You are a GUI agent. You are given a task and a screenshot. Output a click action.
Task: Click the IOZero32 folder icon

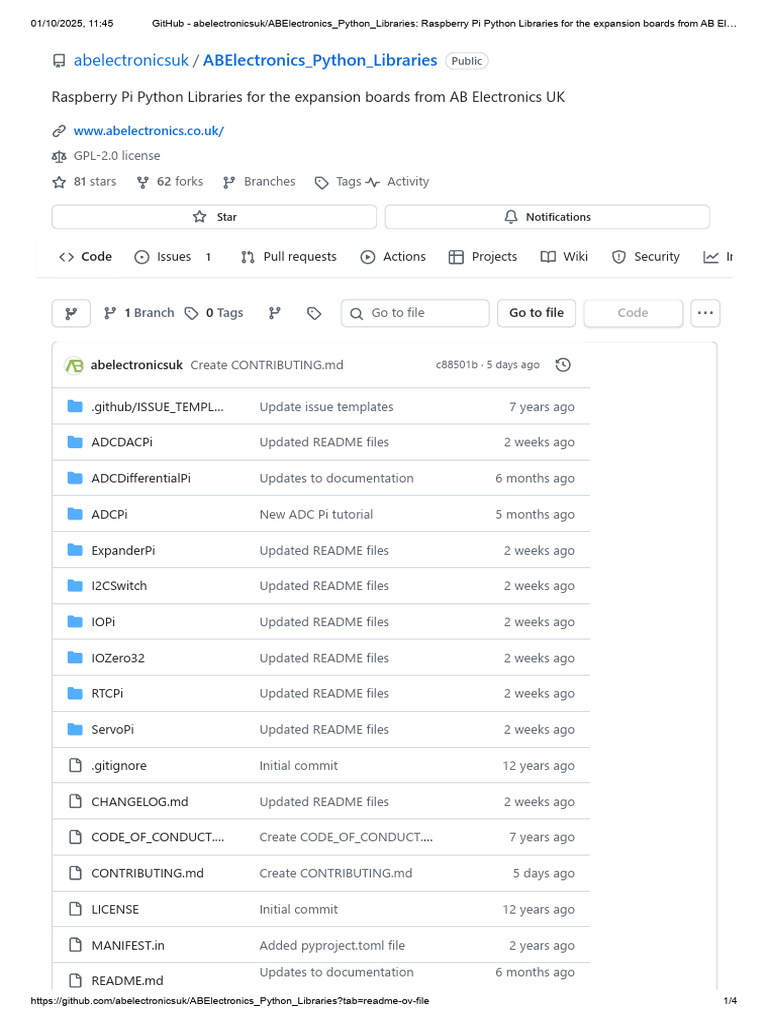[x=75, y=658]
